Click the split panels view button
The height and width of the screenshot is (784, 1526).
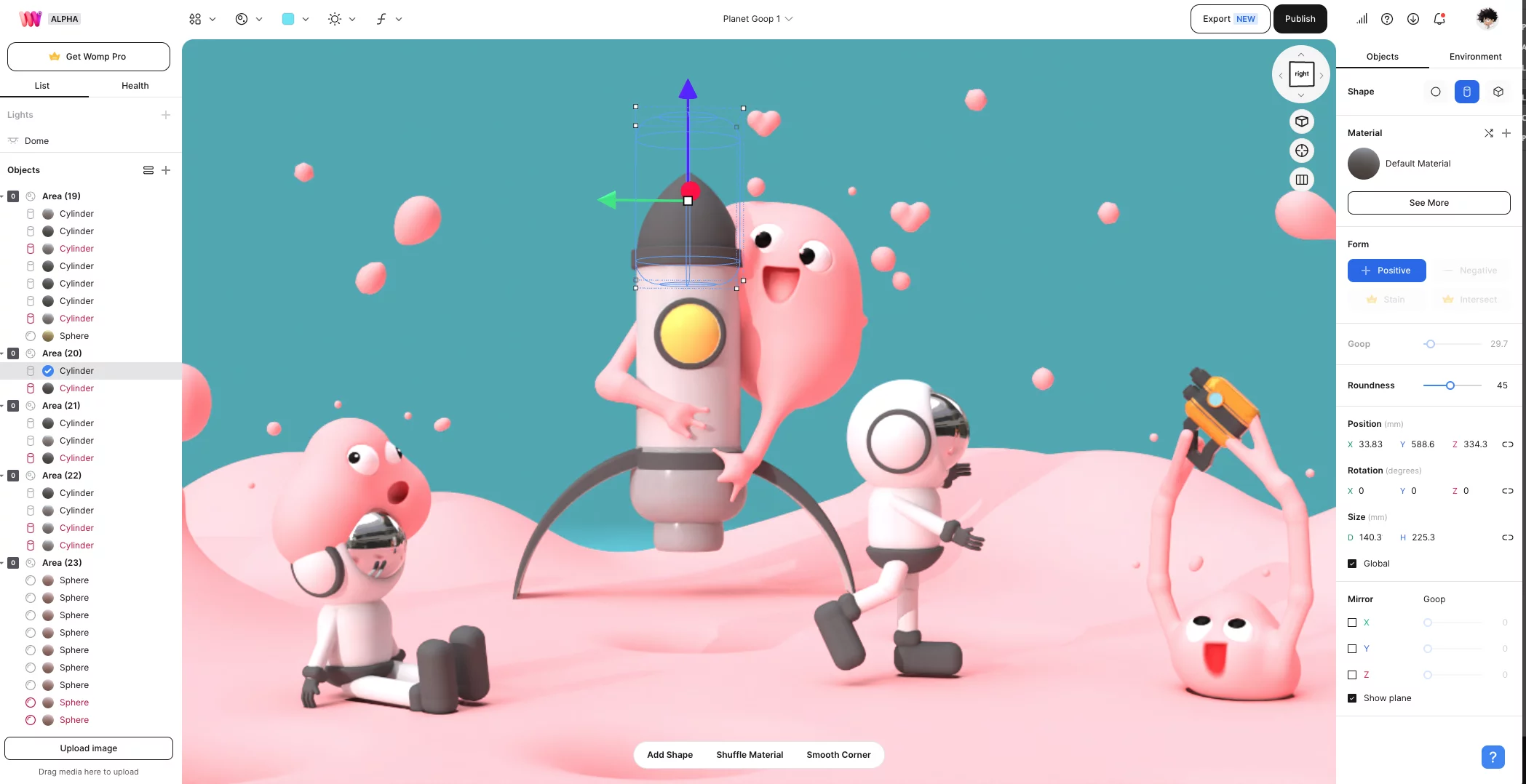(1302, 180)
